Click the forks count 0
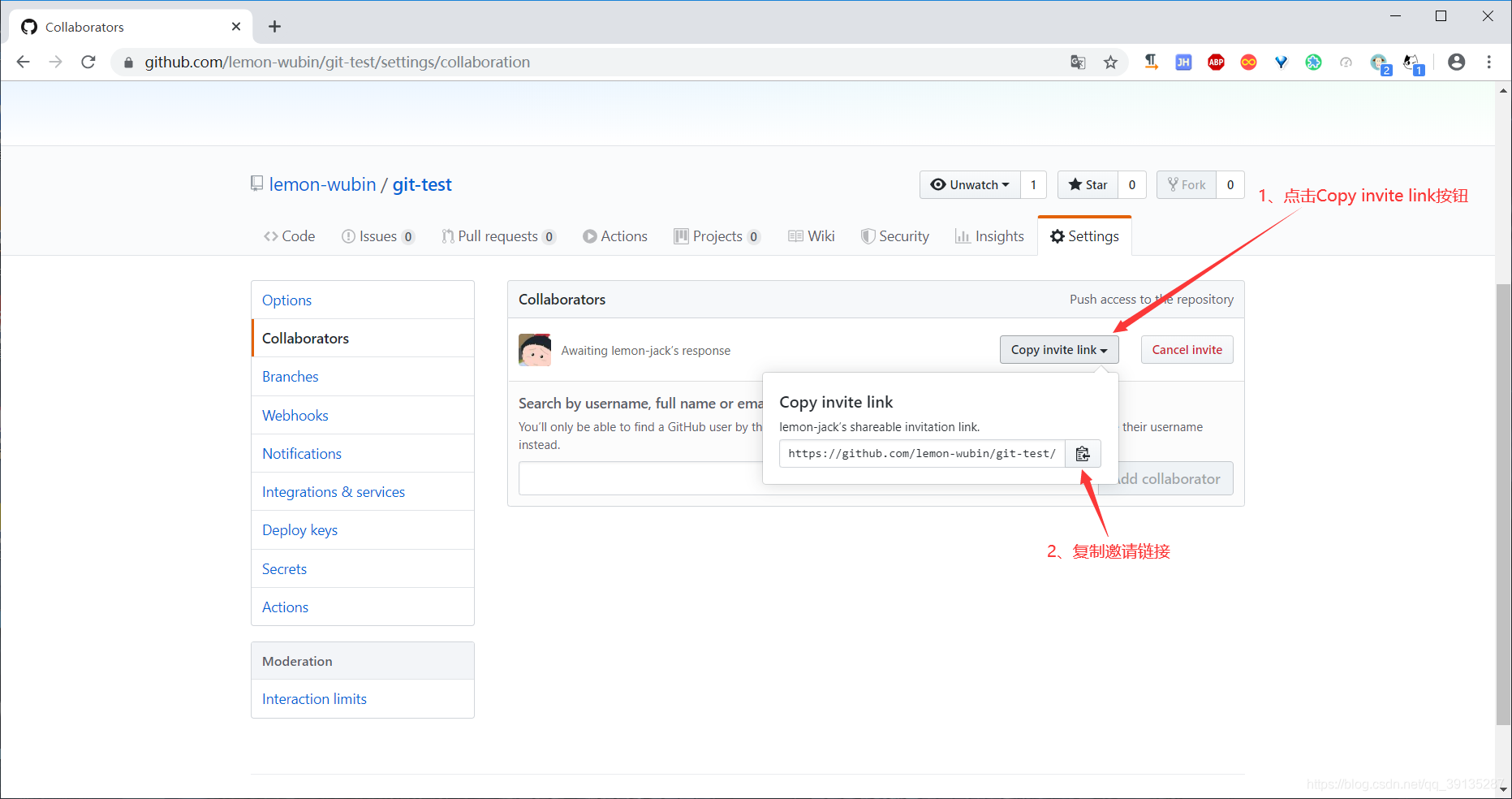Viewport: 1512px width, 799px height. tap(1230, 185)
